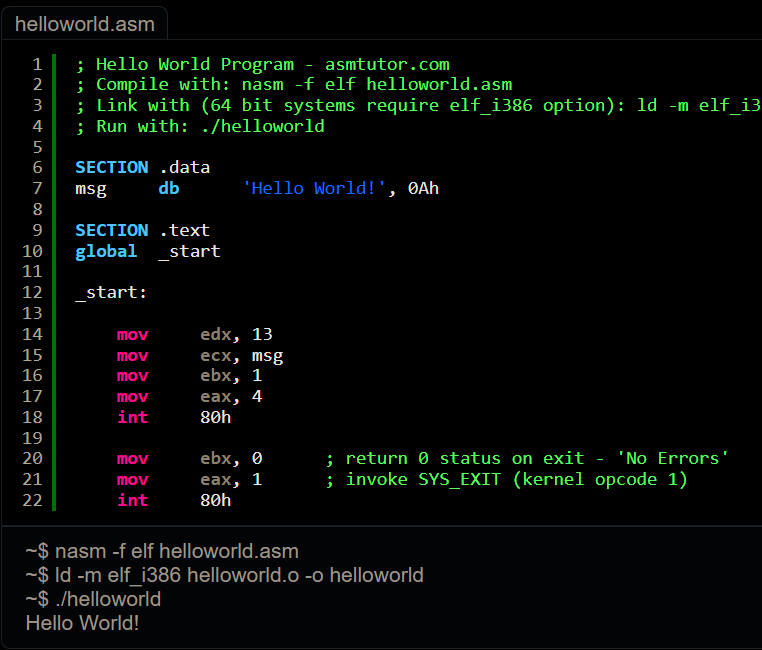Click the ecx, msg operand text
The width and height of the screenshot is (762, 650).
coord(241,355)
